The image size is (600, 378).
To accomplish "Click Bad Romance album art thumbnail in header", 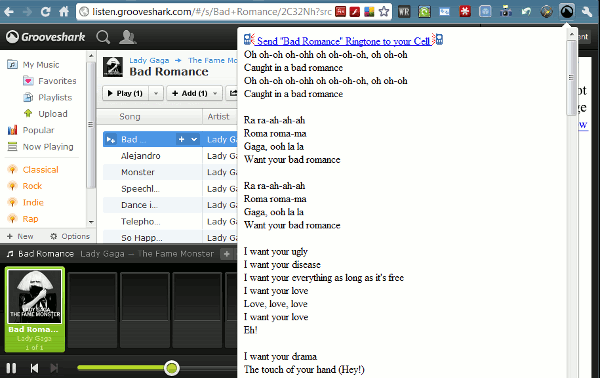I will click(x=113, y=67).
